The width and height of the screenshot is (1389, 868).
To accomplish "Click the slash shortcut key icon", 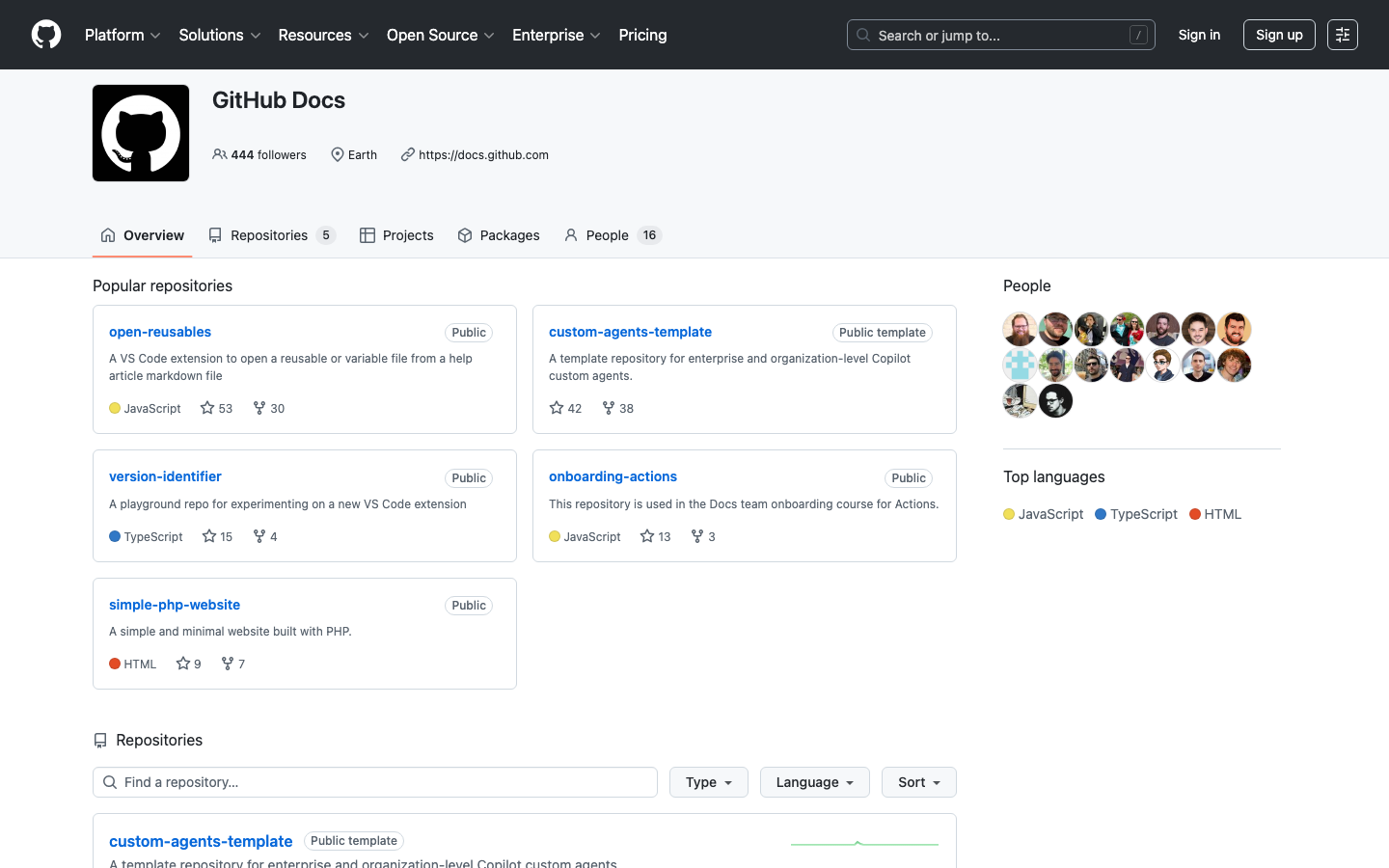I will tap(1138, 35).
